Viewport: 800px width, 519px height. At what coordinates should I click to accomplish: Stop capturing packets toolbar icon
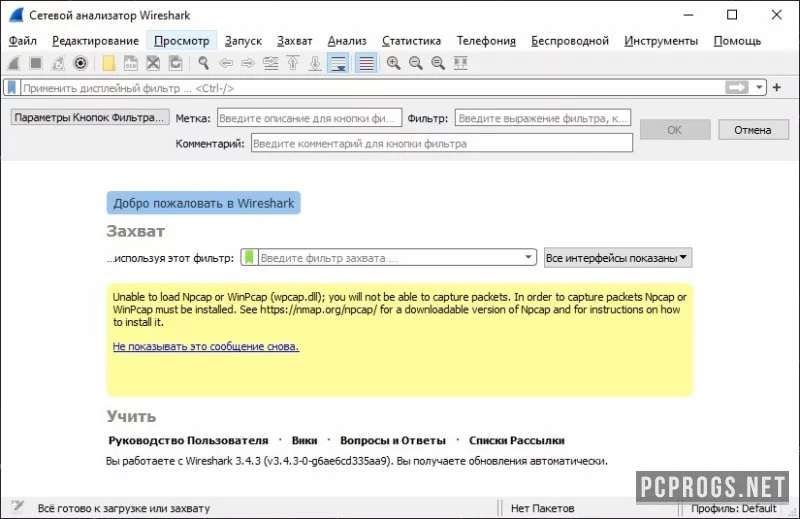[36, 63]
